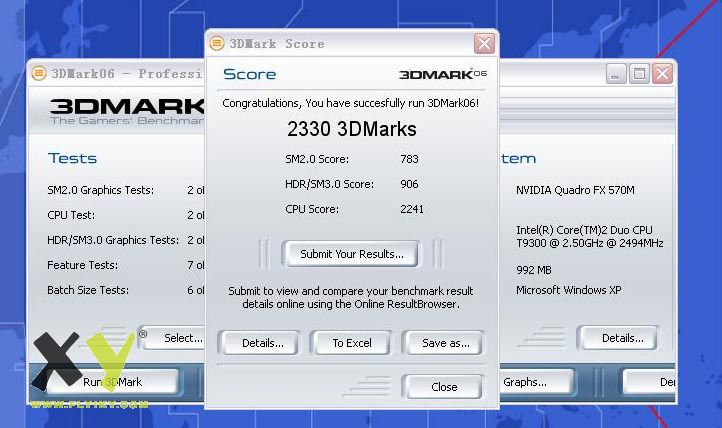Open Details in Score dialog
The image size is (722, 428).
click(x=262, y=343)
